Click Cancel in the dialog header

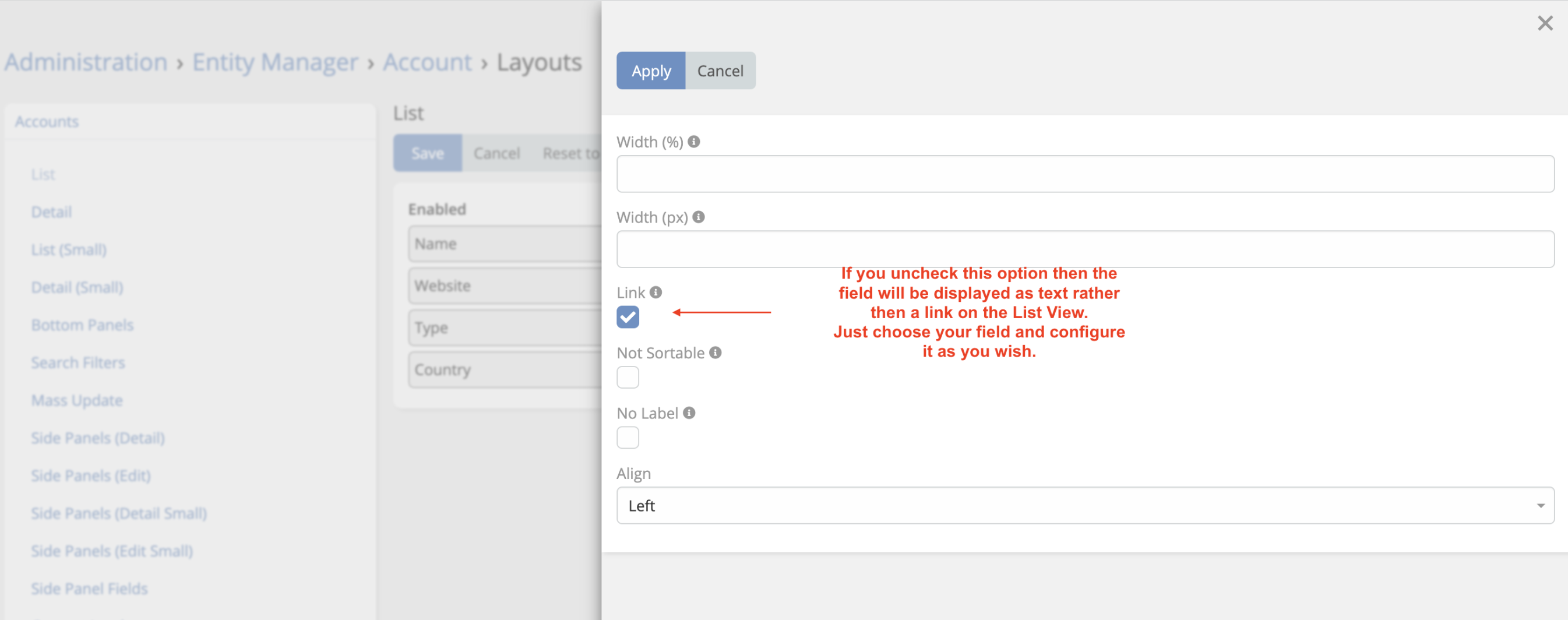[720, 71]
